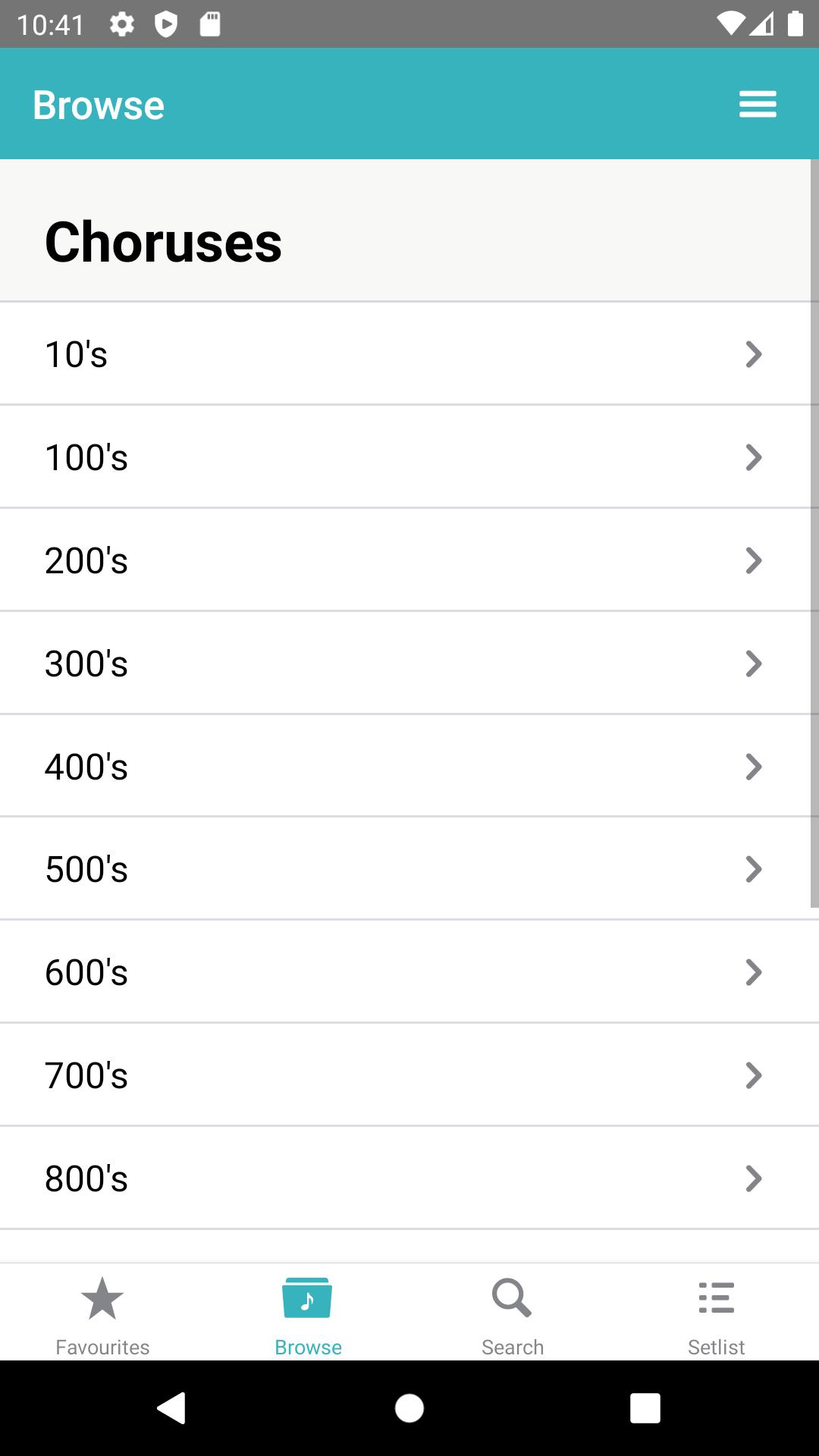Tap the Favourites star icon
Viewport: 819px width, 1456px height.
tap(102, 1298)
